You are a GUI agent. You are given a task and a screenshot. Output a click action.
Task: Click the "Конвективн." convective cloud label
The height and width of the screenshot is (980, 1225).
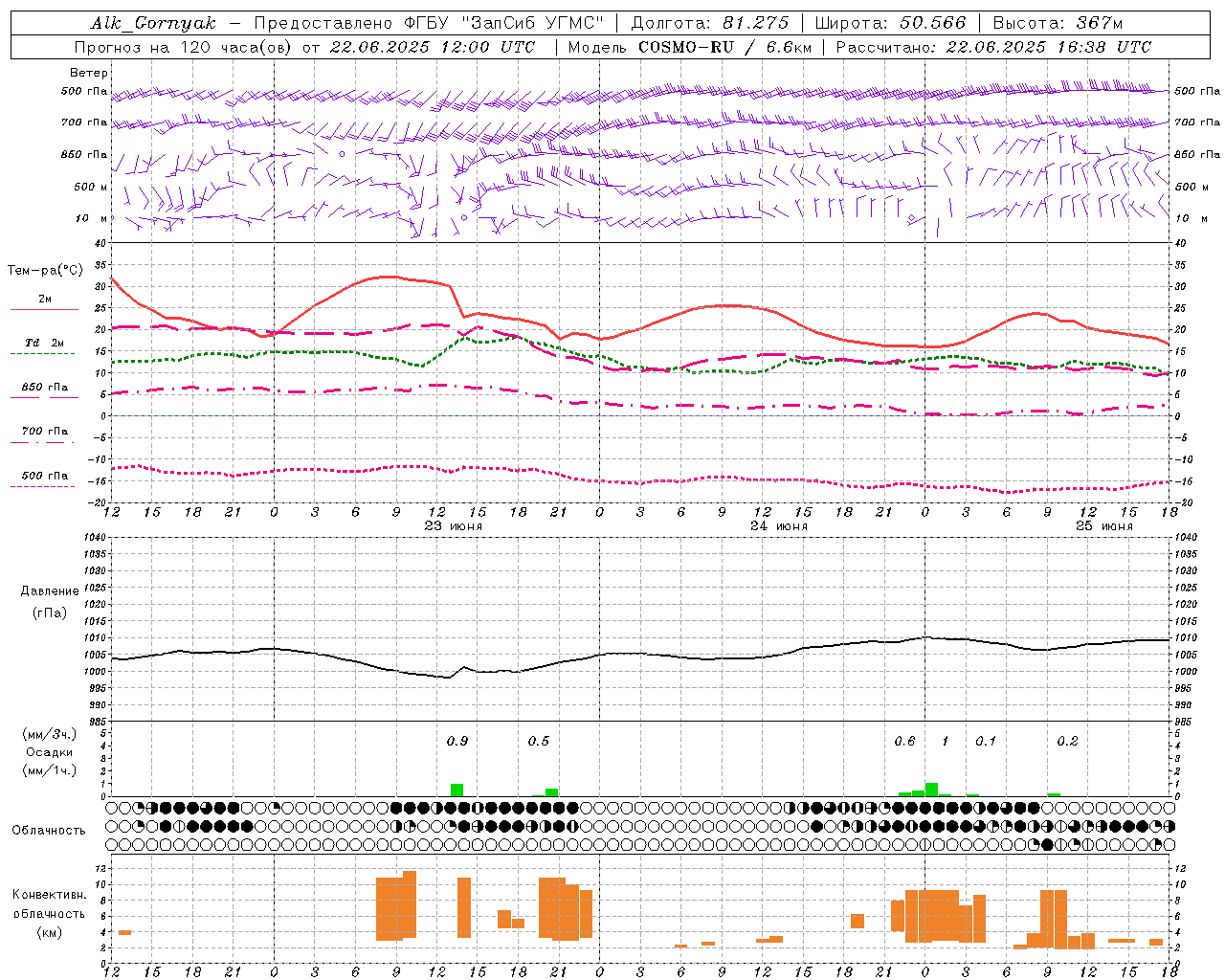49,895
